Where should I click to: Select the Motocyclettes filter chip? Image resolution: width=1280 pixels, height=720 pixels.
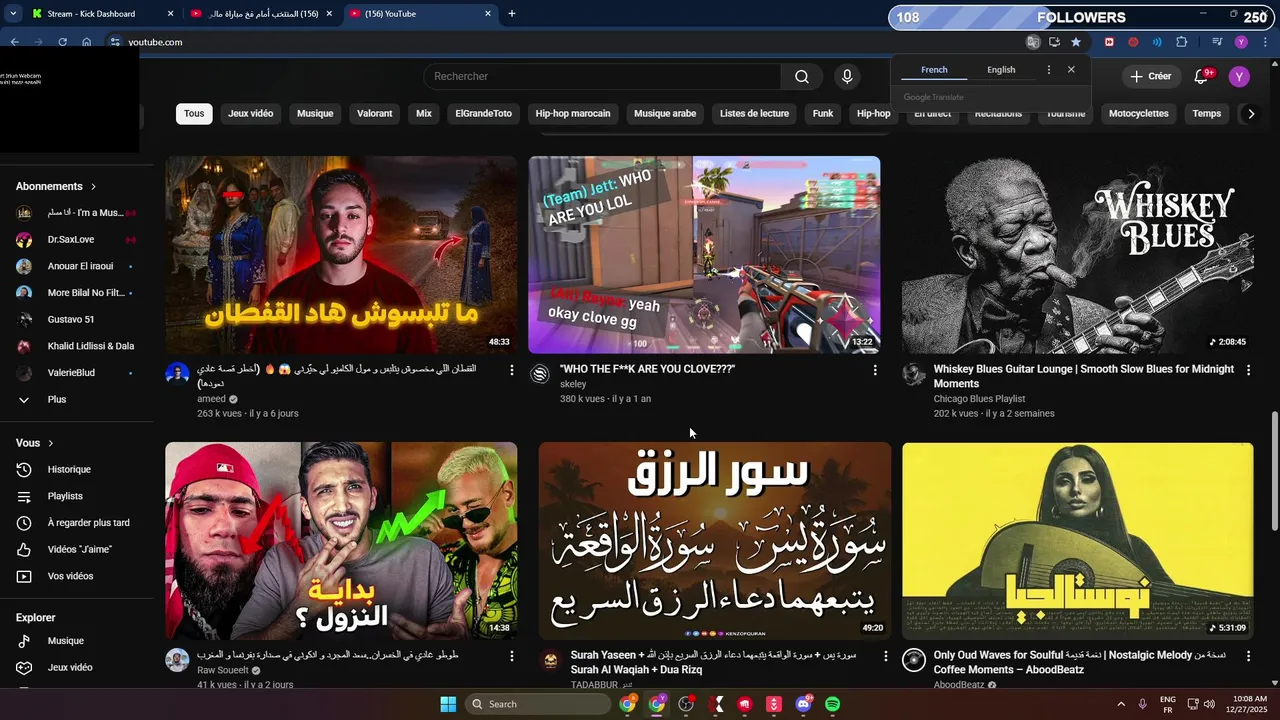point(1139,114)
